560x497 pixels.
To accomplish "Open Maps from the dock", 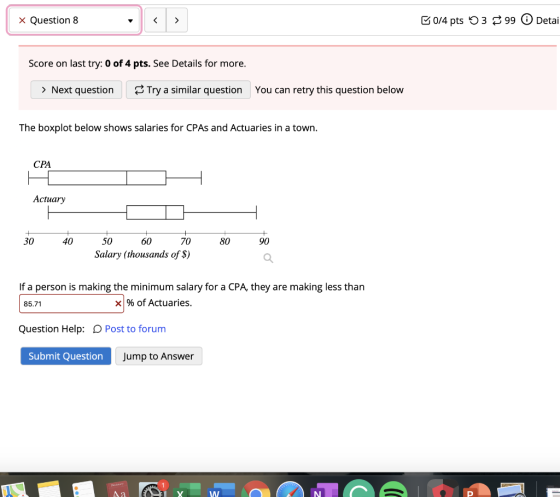I will (14, 489).
